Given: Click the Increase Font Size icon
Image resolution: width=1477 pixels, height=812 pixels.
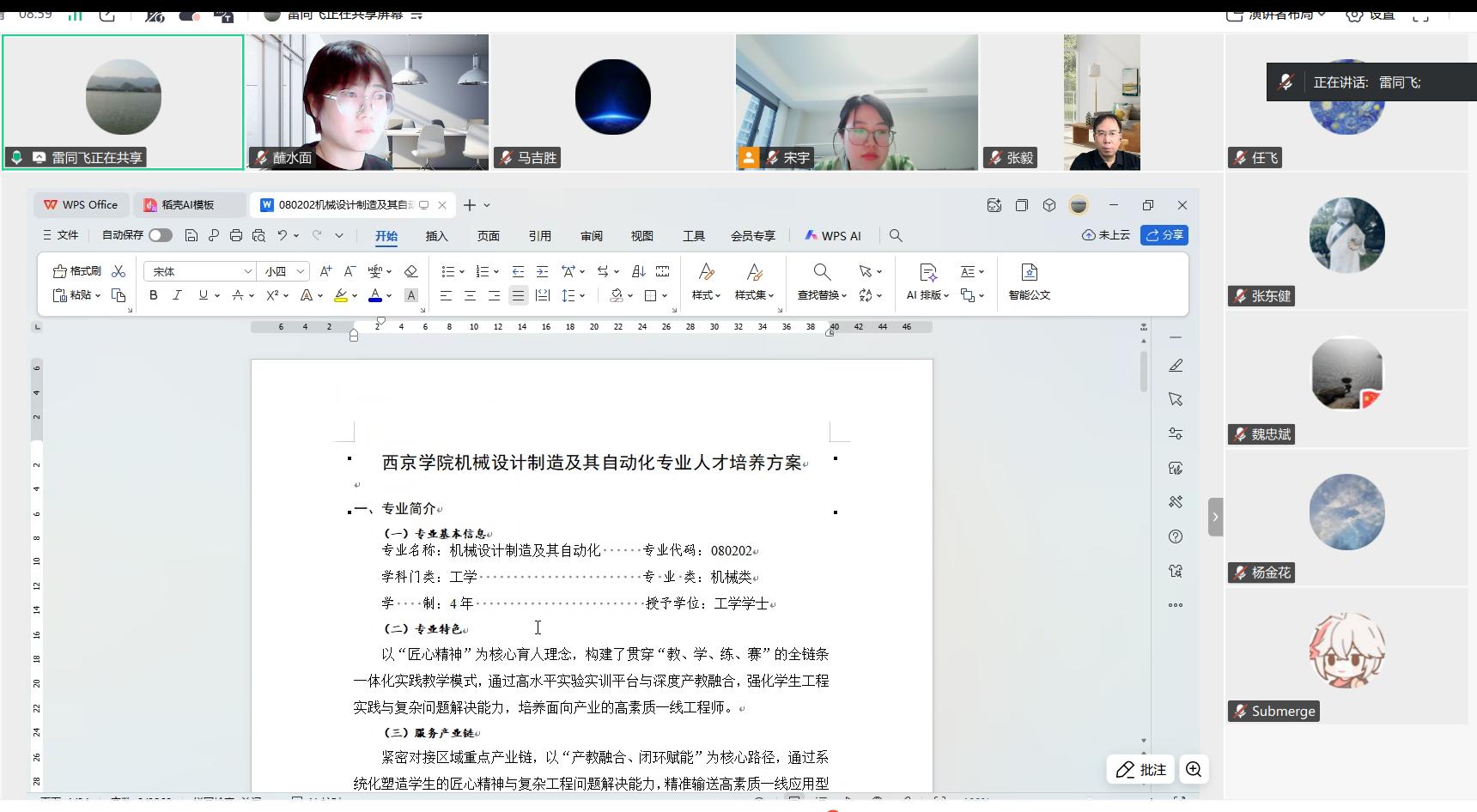Looking at the screenshot, I should tap(325, 271).
